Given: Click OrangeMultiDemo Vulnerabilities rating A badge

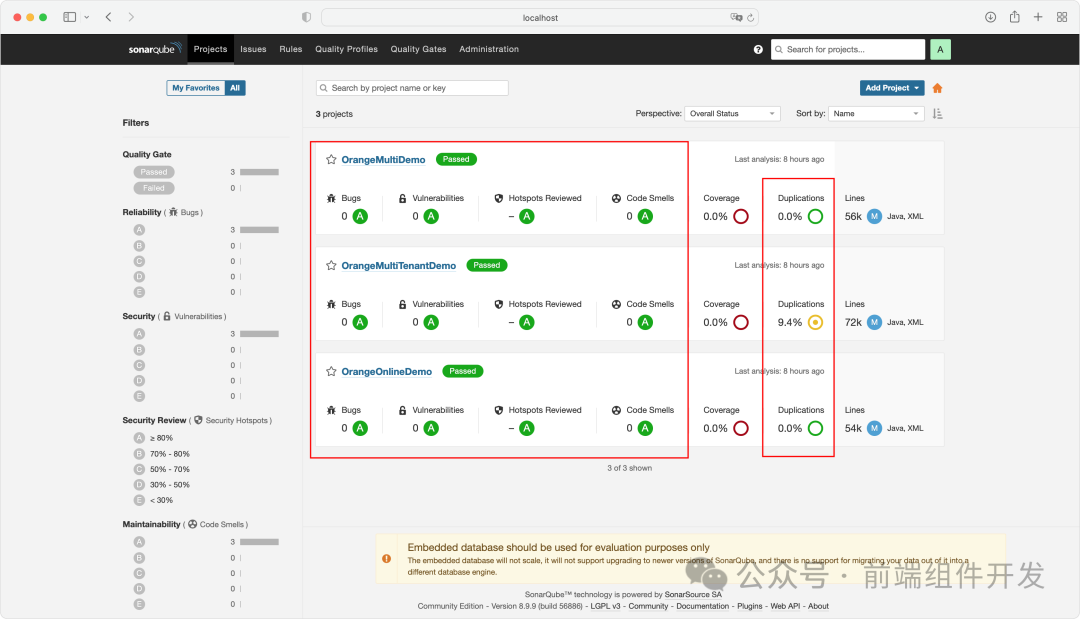Looking at the screenshot, I should click(431, 216).
